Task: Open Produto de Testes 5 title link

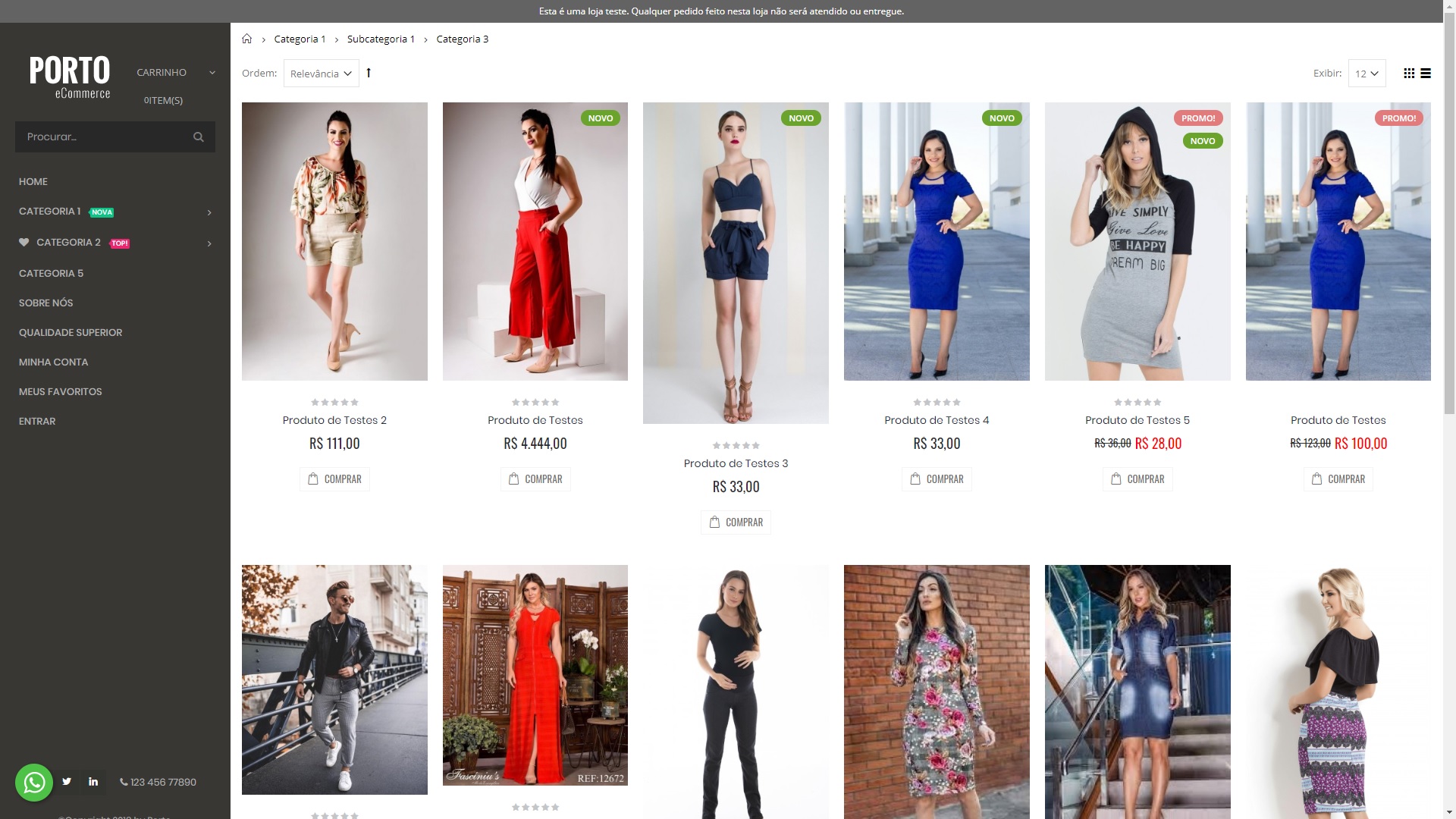Action: tap(1137, 420)
